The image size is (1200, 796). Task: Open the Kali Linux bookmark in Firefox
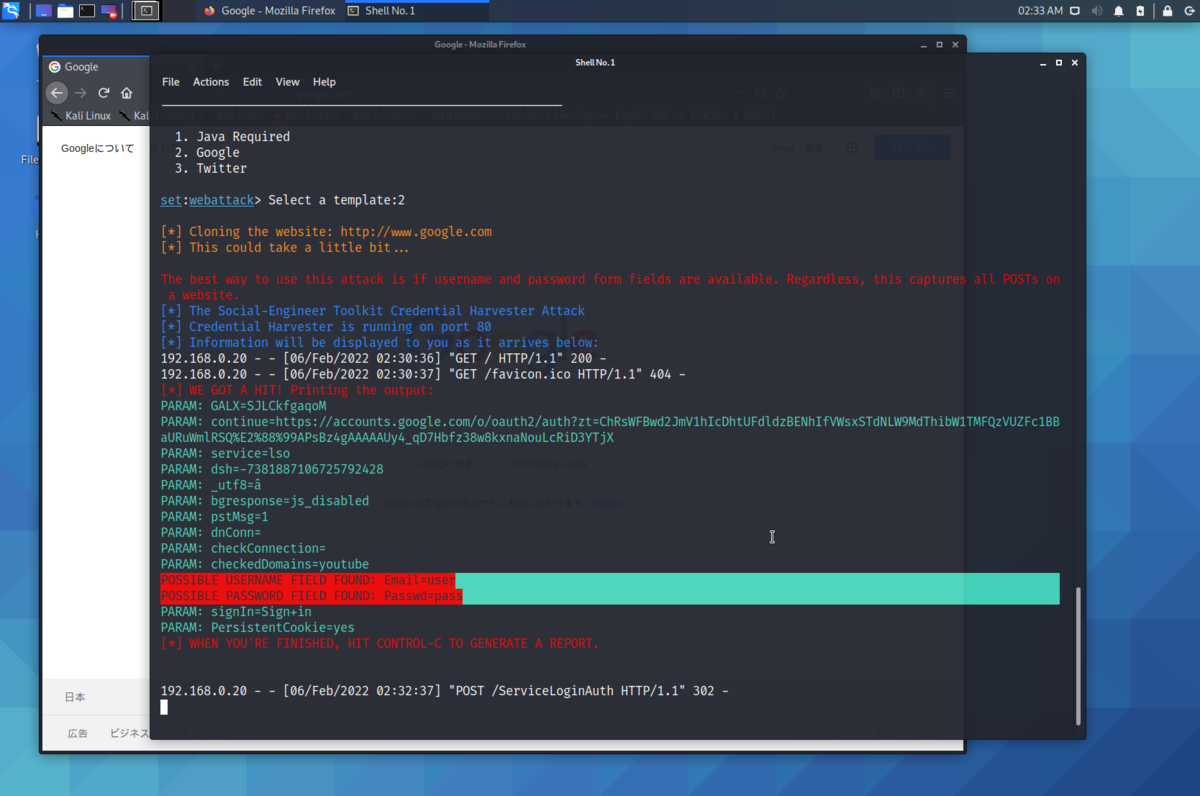(x=80, y=116)
